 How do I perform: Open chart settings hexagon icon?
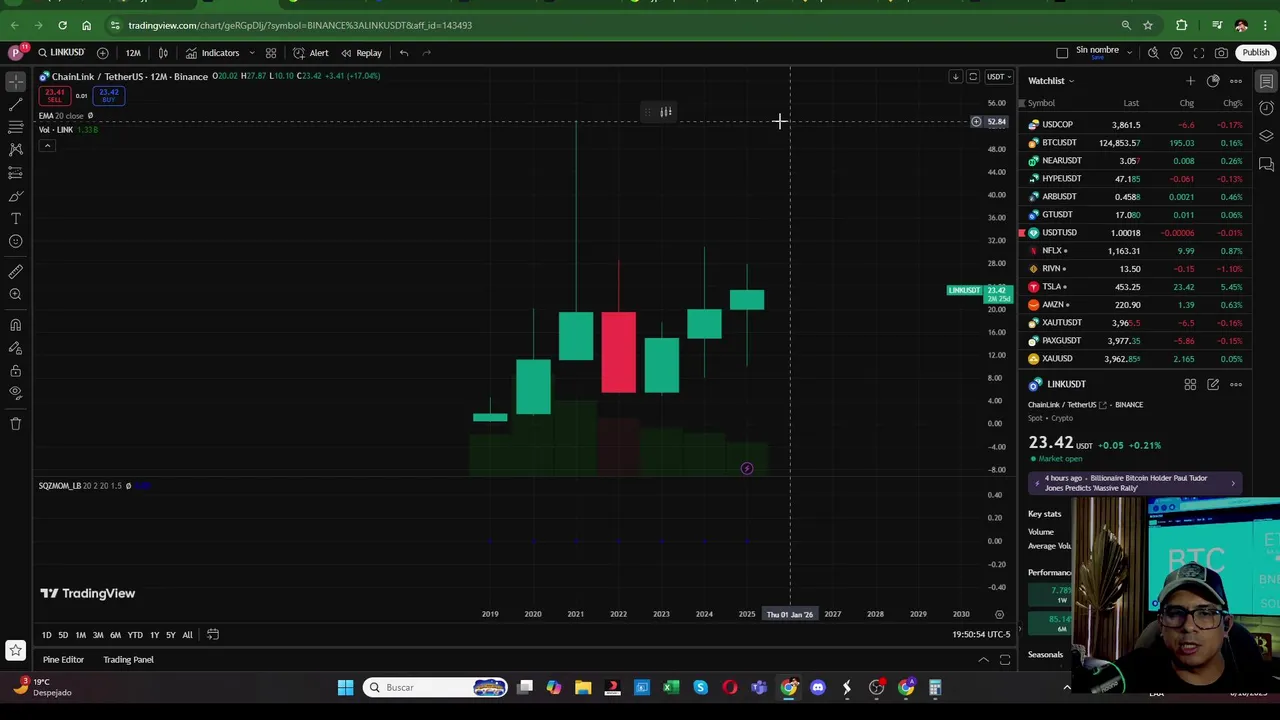click(1176, 52)
